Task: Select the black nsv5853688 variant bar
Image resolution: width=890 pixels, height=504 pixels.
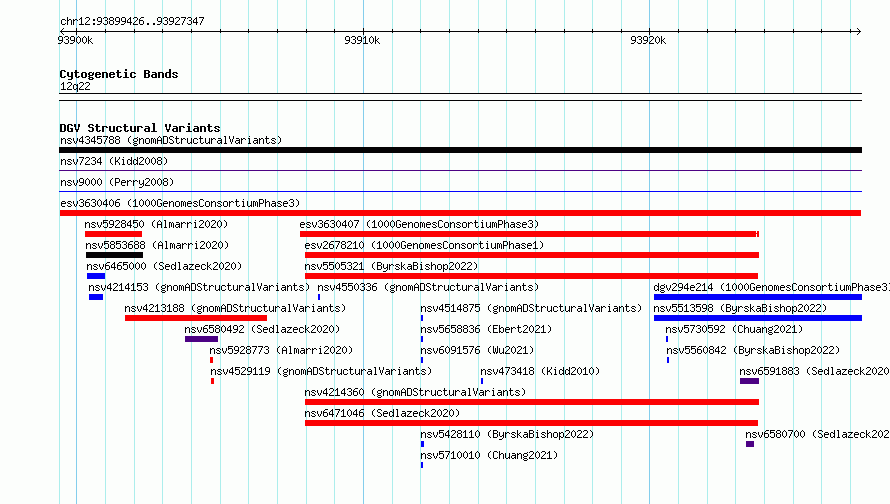Action: [114, 255]
